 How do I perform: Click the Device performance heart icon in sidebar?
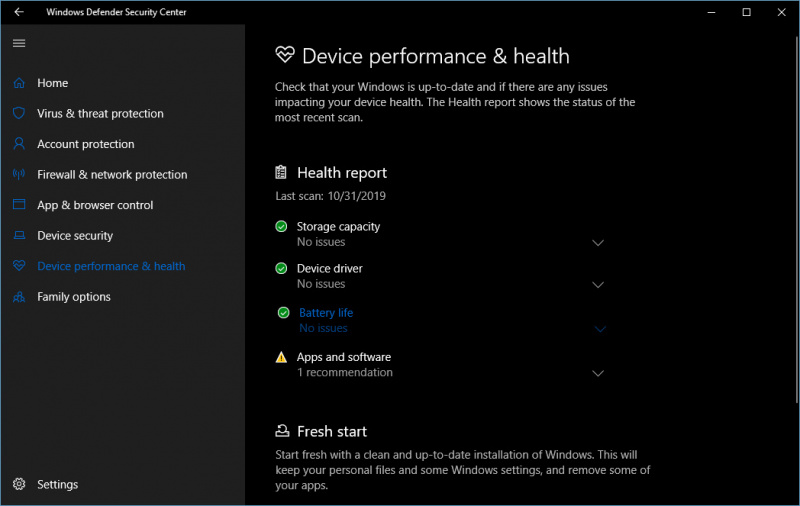coord(19,266)
